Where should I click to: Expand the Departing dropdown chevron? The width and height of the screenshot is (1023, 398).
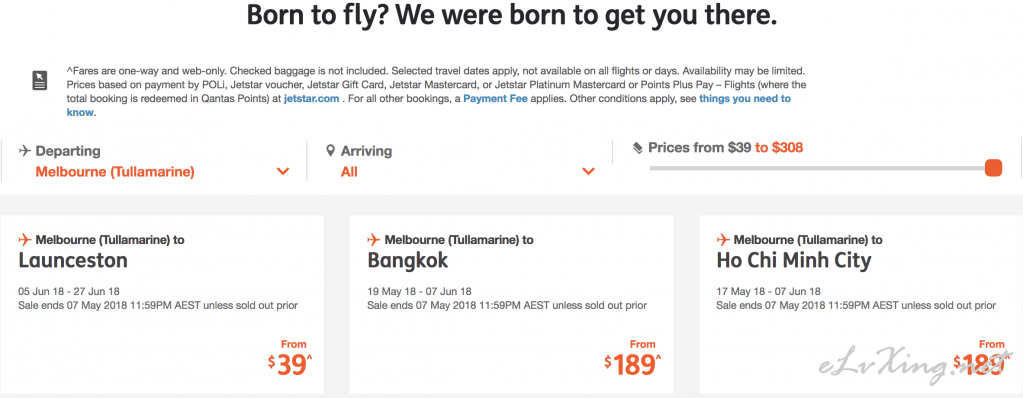pyautogui.click(x=282, y=172)
